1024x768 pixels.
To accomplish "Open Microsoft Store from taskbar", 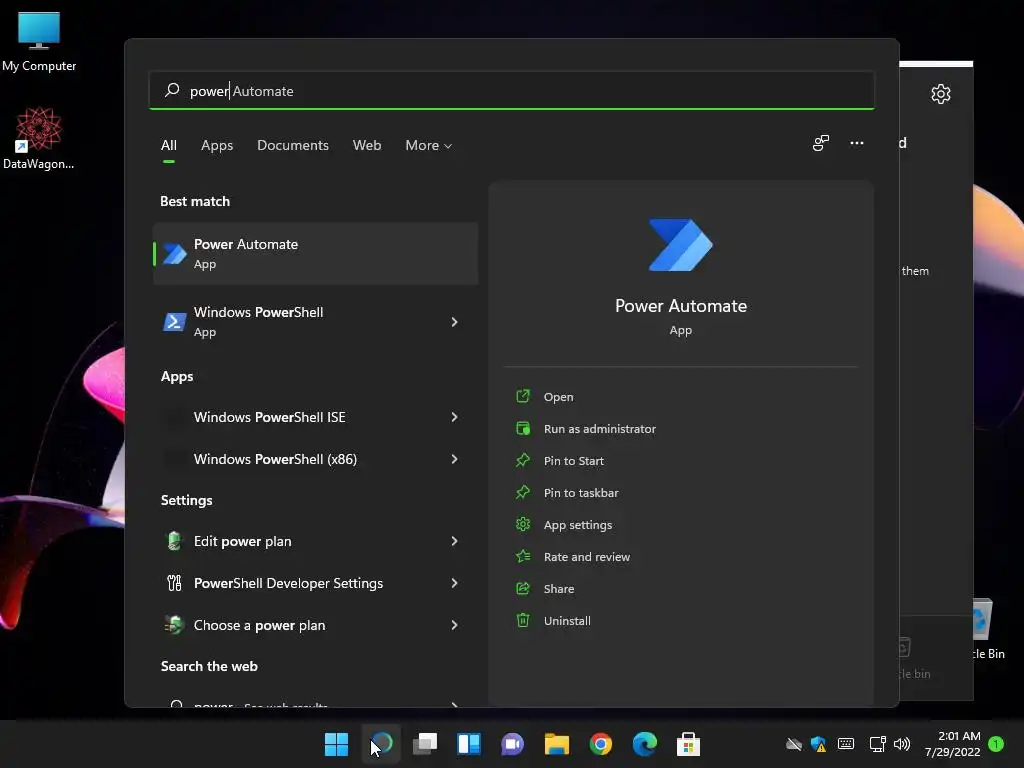I will (x=688, y=744).
